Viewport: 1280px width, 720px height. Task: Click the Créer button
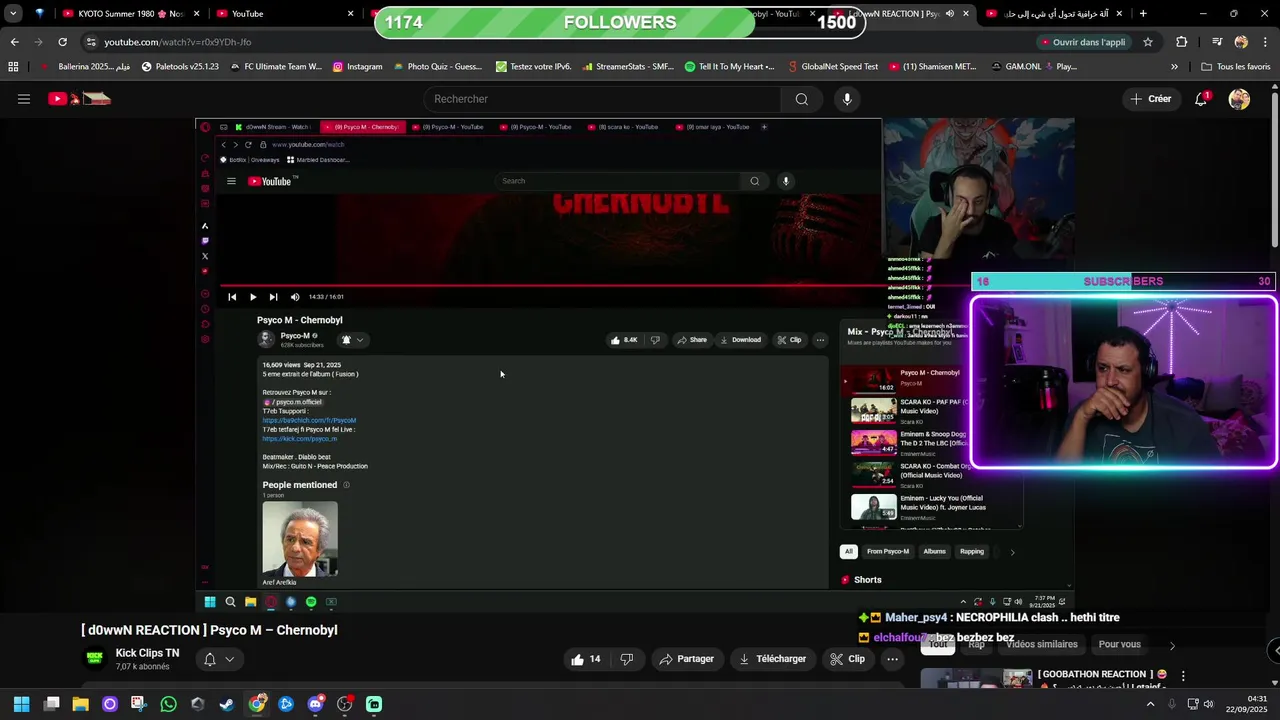point(1151,99)
